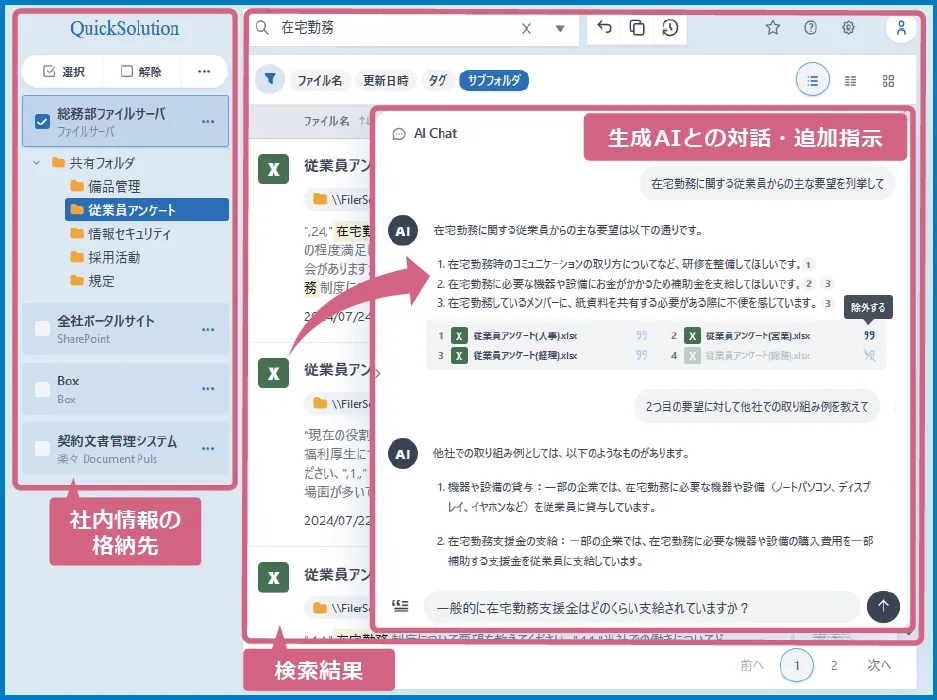This screenshot has height=700, width=937.
Task: Click first search result Excel file icon
Action: [274, 169]
